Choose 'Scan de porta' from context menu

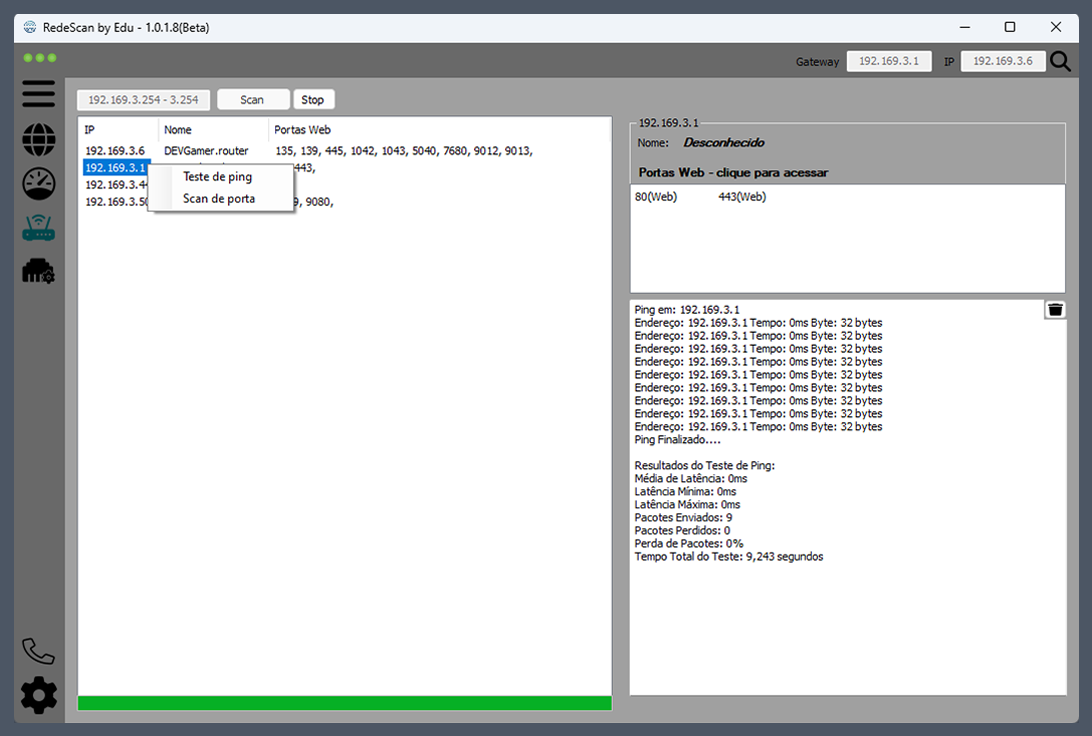pyautogui.click(x=218, y=199)
